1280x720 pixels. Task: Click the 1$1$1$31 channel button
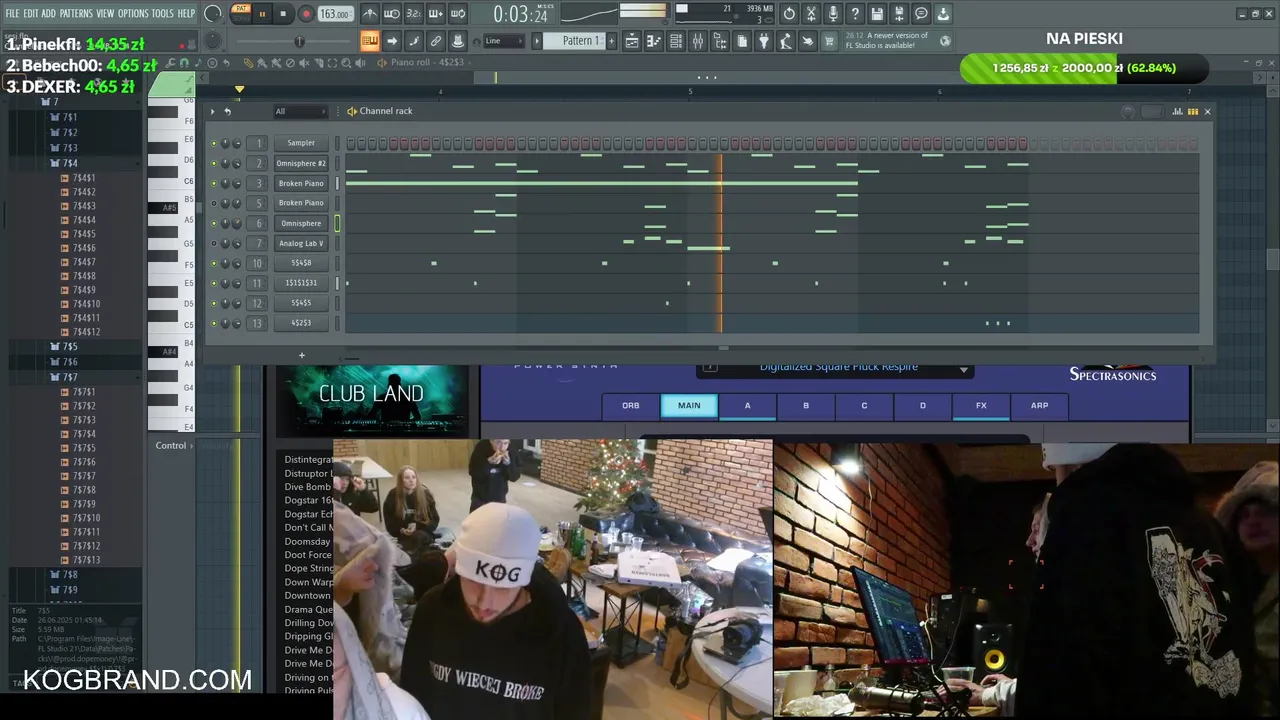point(301,283)
